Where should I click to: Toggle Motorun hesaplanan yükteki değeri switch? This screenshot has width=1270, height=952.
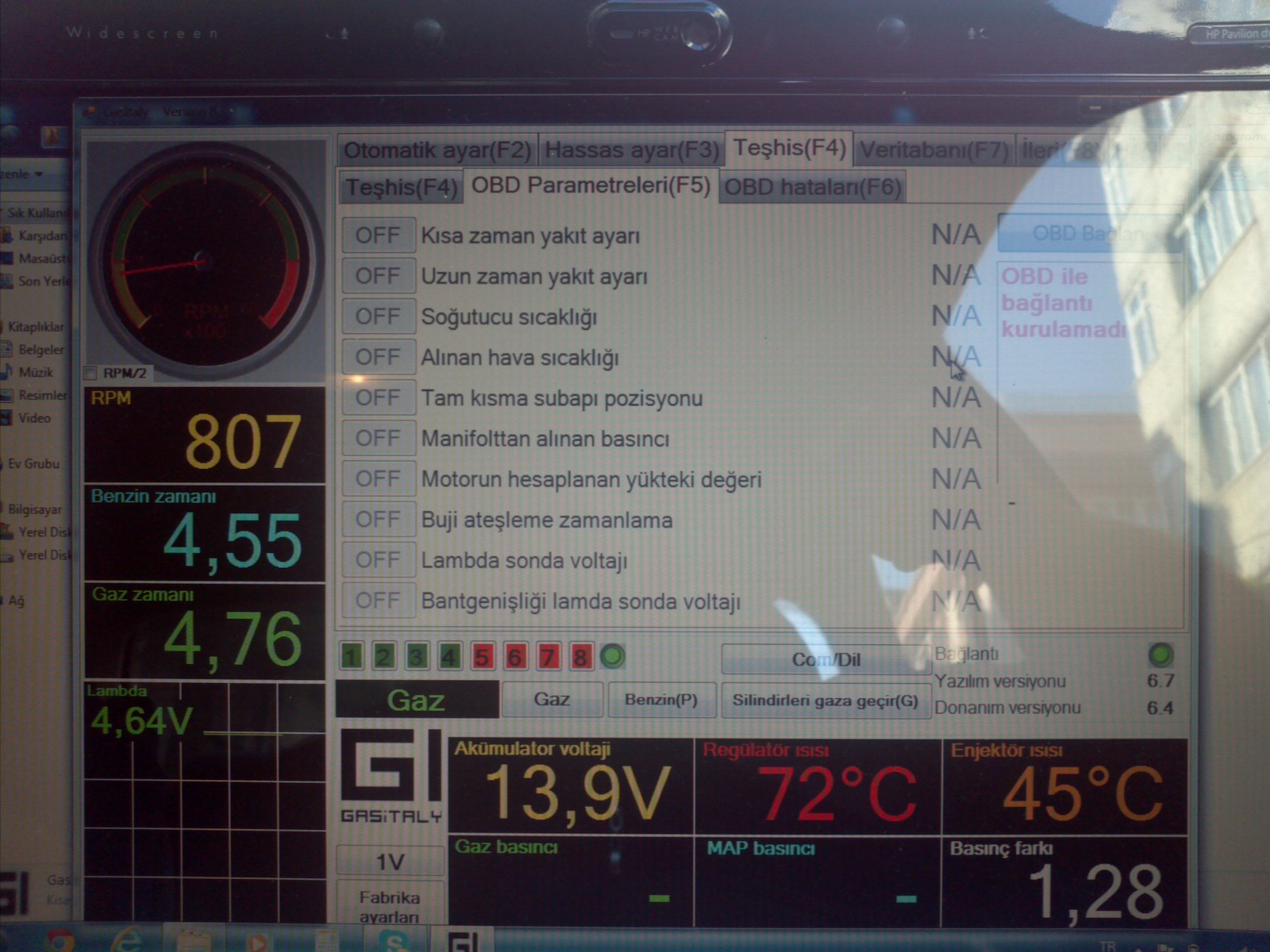[379, 478]
